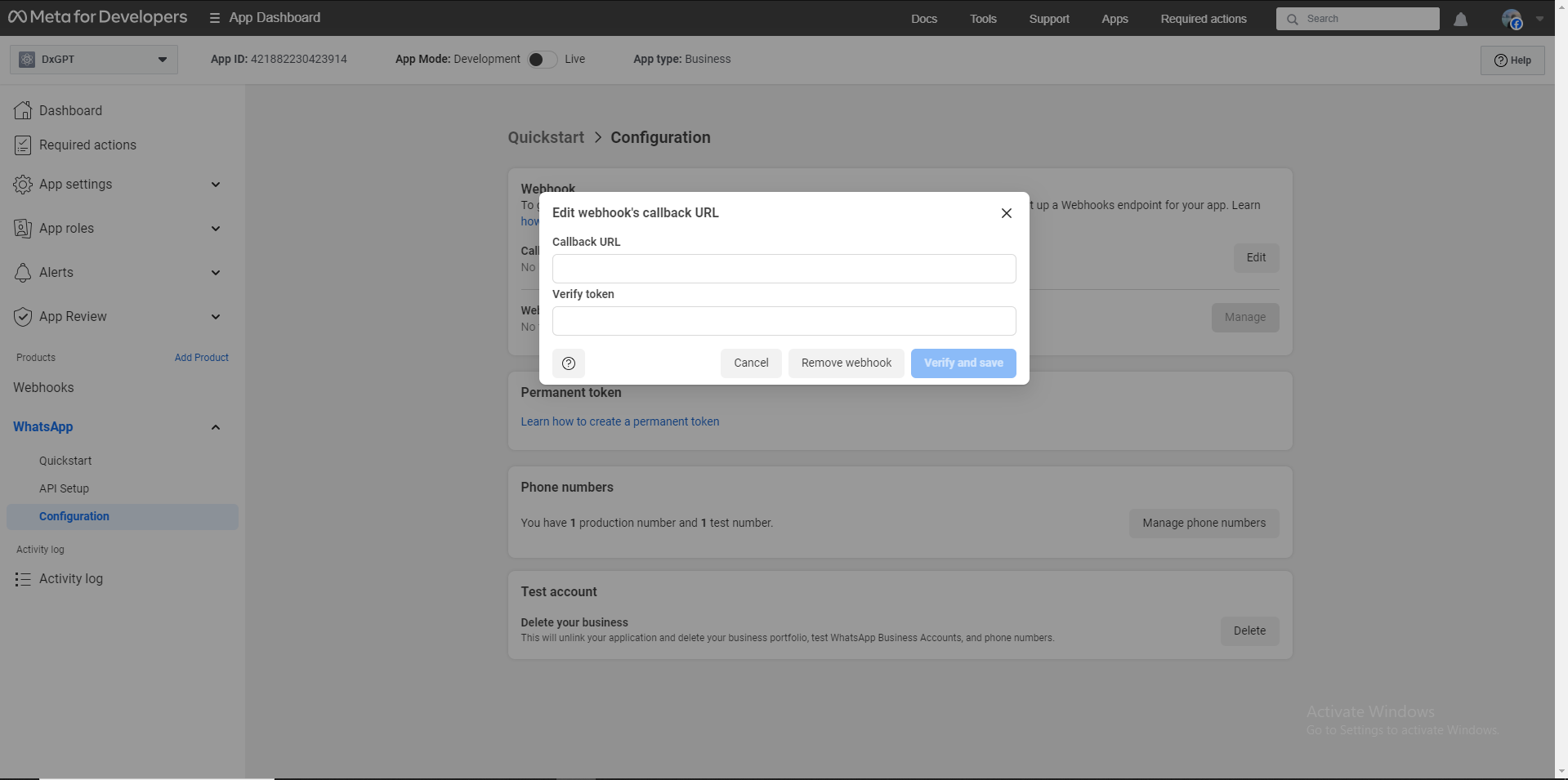Screen dimensions: 1568x780
Task: Click the Callback URL input field
Action: 784,269
